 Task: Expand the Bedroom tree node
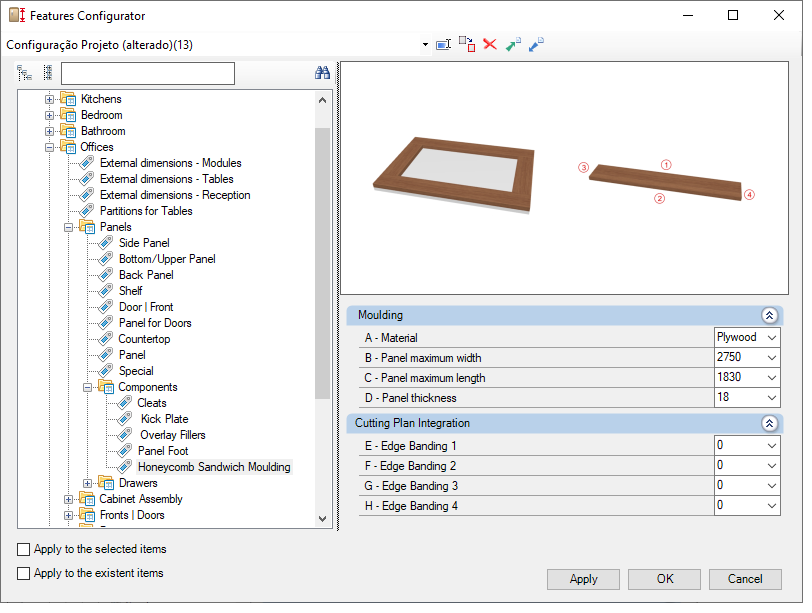pos(49,115)
